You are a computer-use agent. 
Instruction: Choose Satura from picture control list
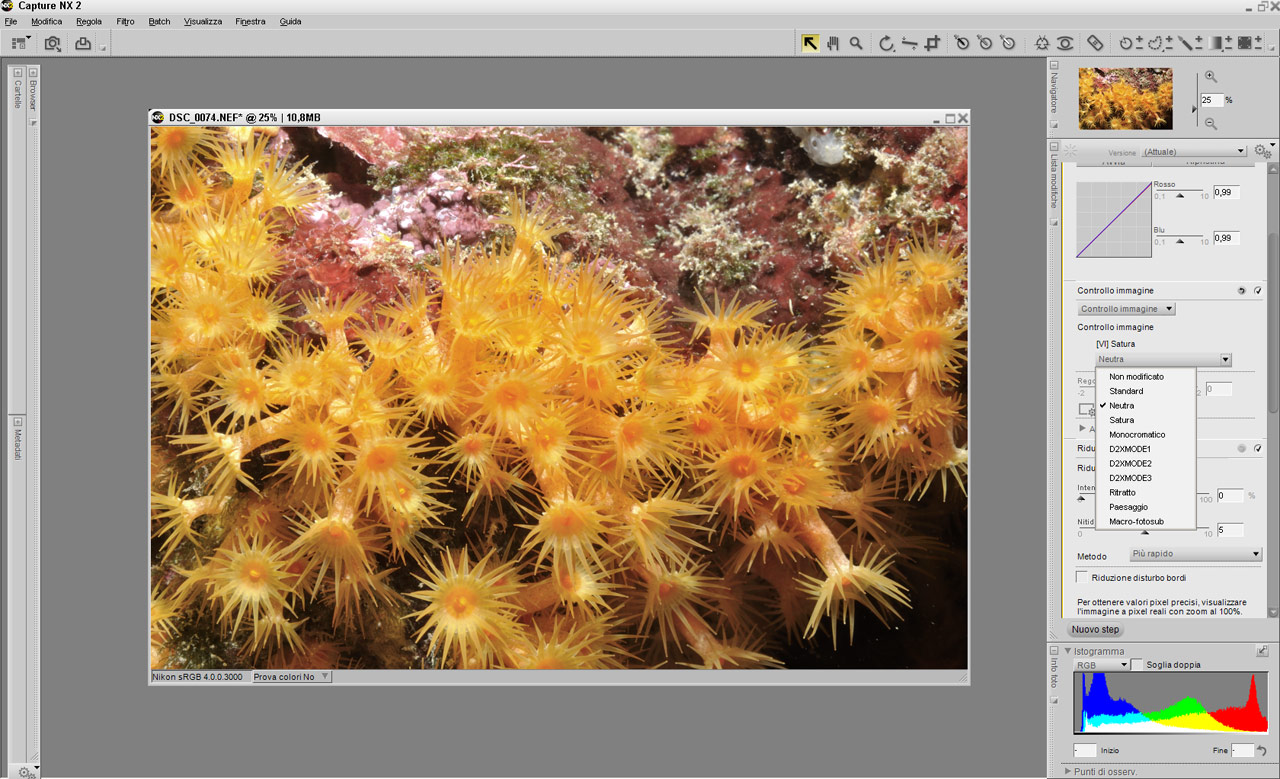pos(1146,420)
